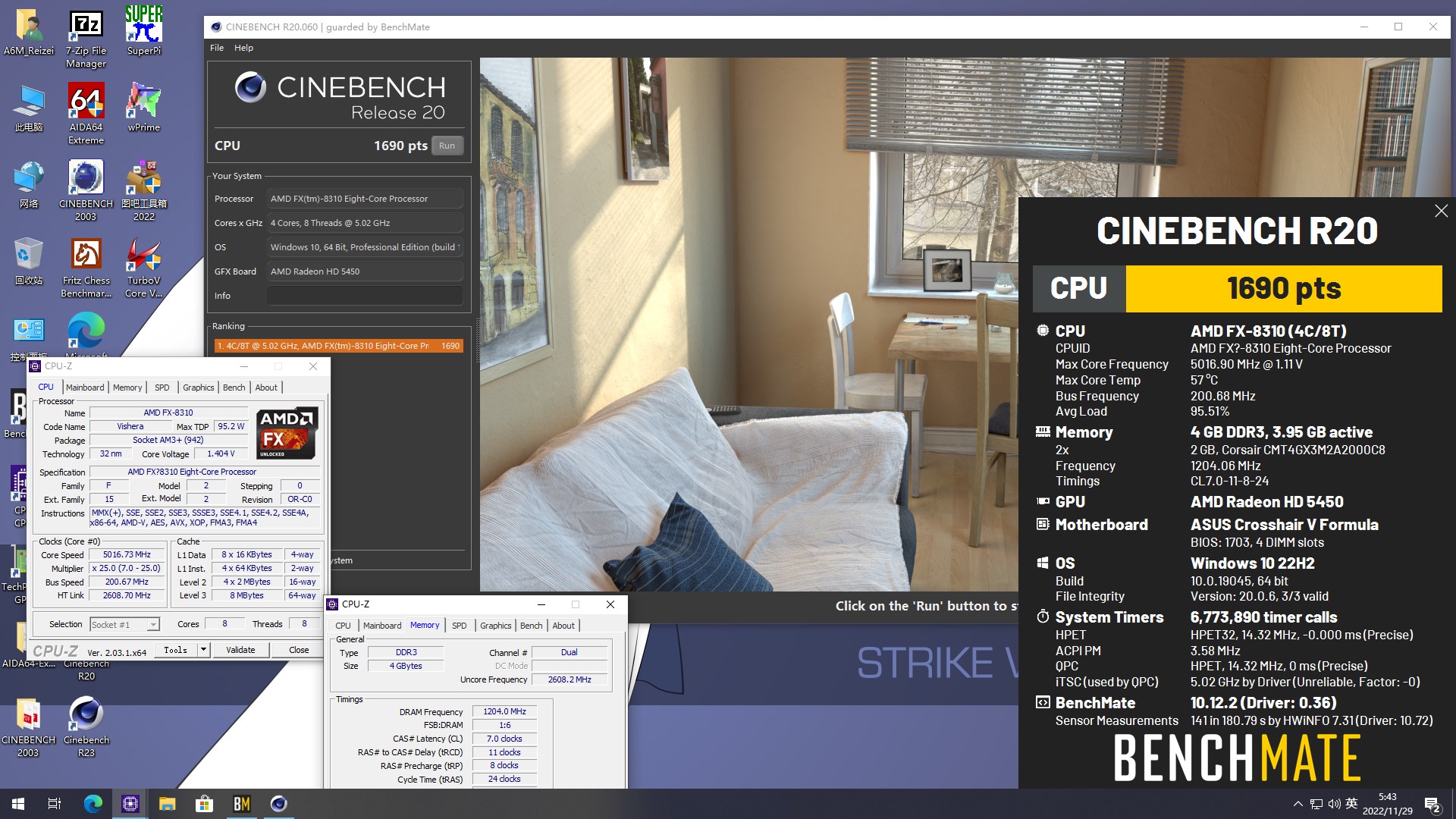Open Fritz Chess Benchmark desktop icon
The height and width of the screenshot is (819, 1456).
click(x=86, y=268)
